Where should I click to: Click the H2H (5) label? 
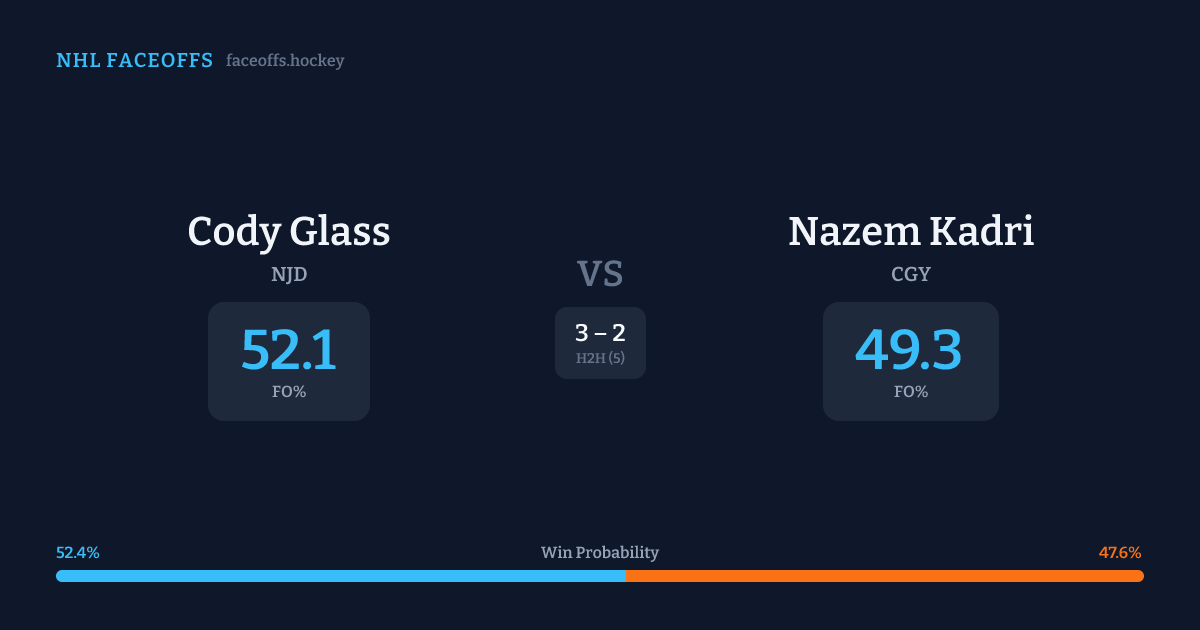click(600, 358)
